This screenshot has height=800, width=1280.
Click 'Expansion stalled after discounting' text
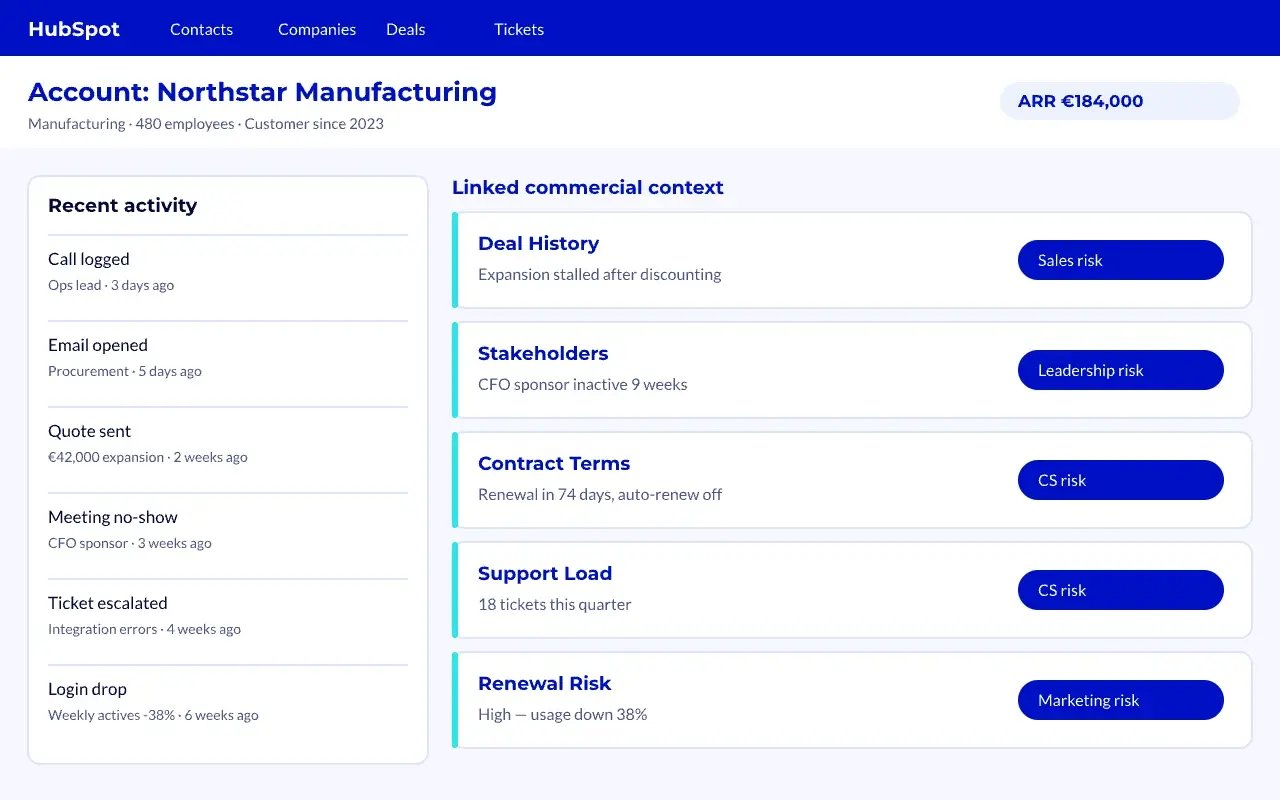(x=599, y=274)
